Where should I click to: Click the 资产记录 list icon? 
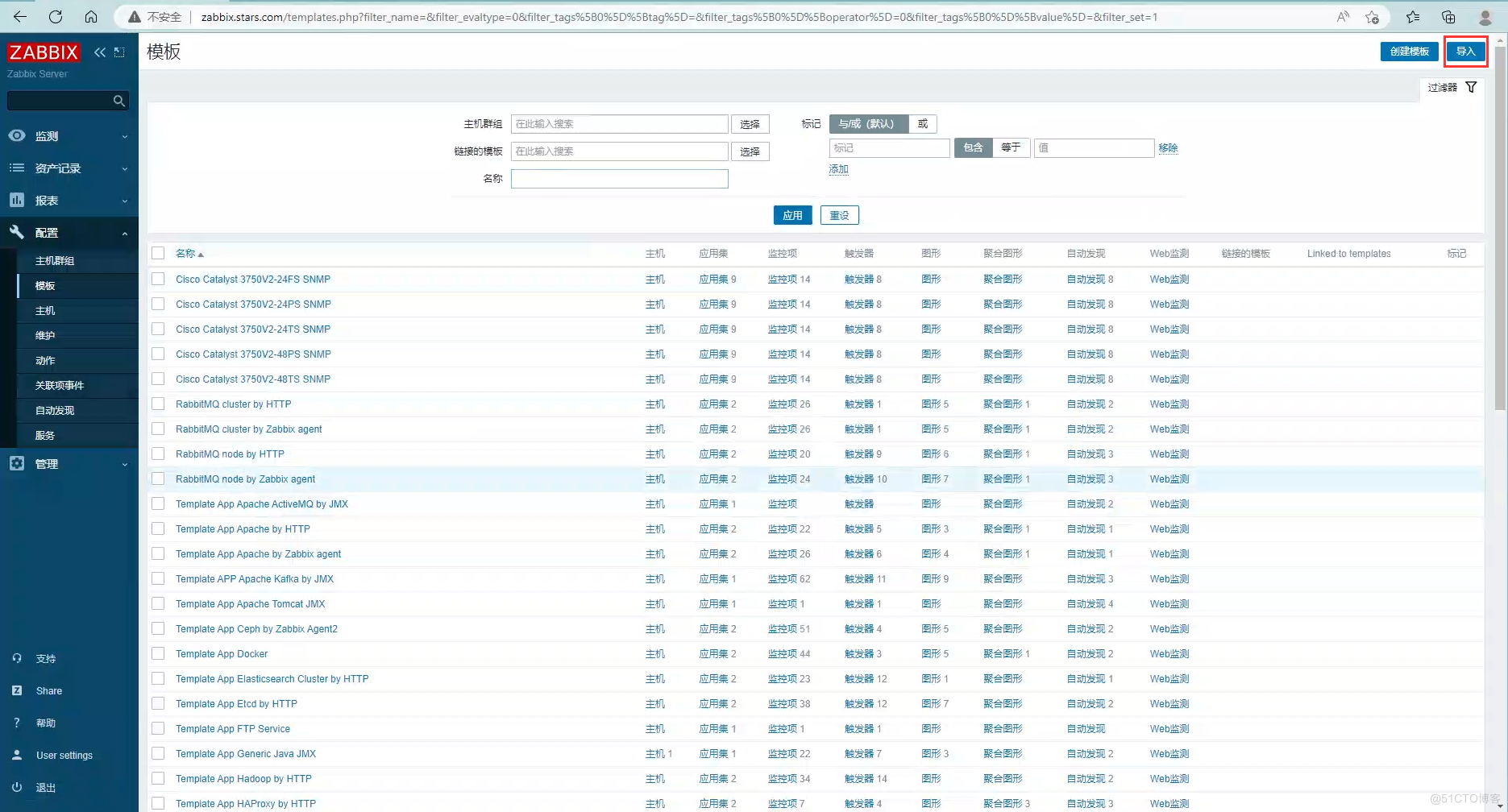[17, 168]
